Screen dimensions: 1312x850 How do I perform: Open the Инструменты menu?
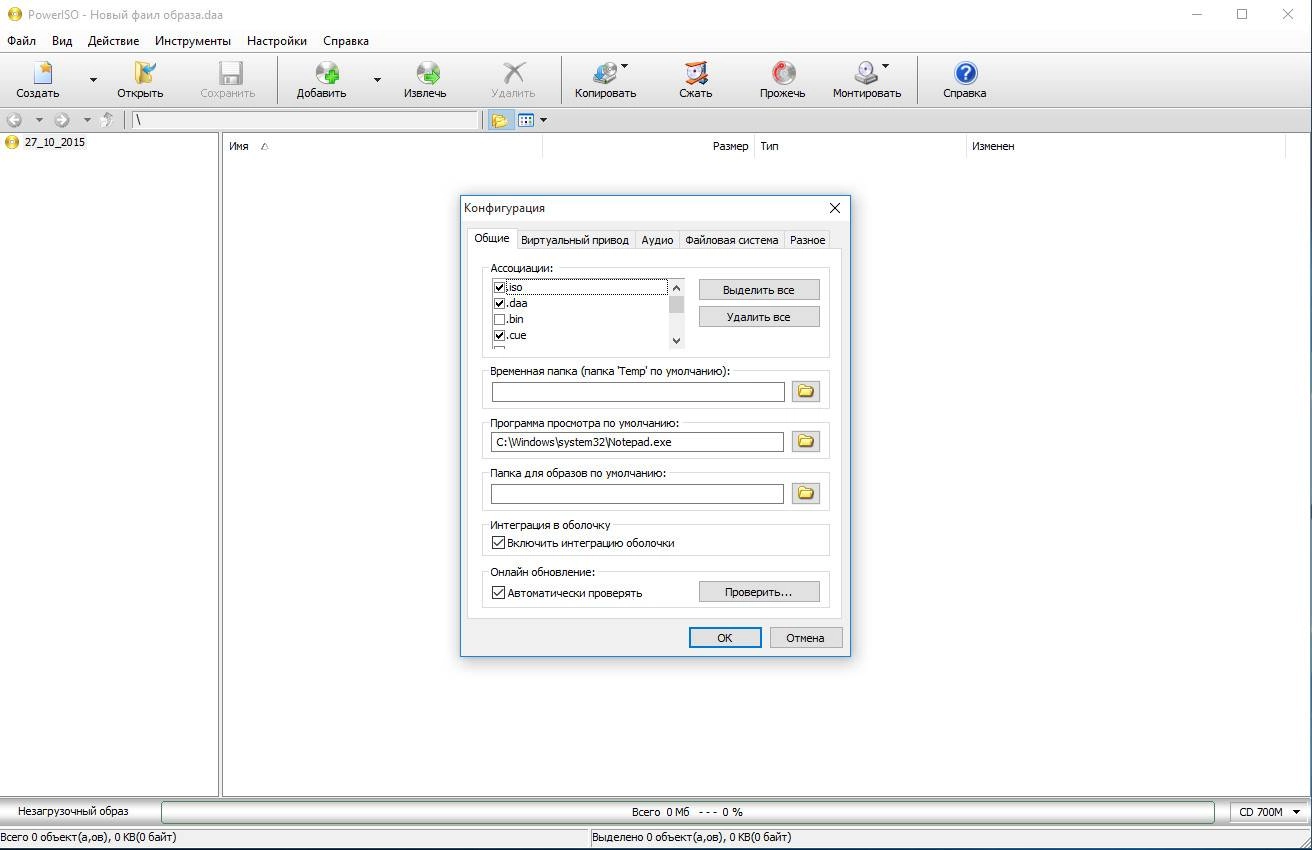pos(193,41)
